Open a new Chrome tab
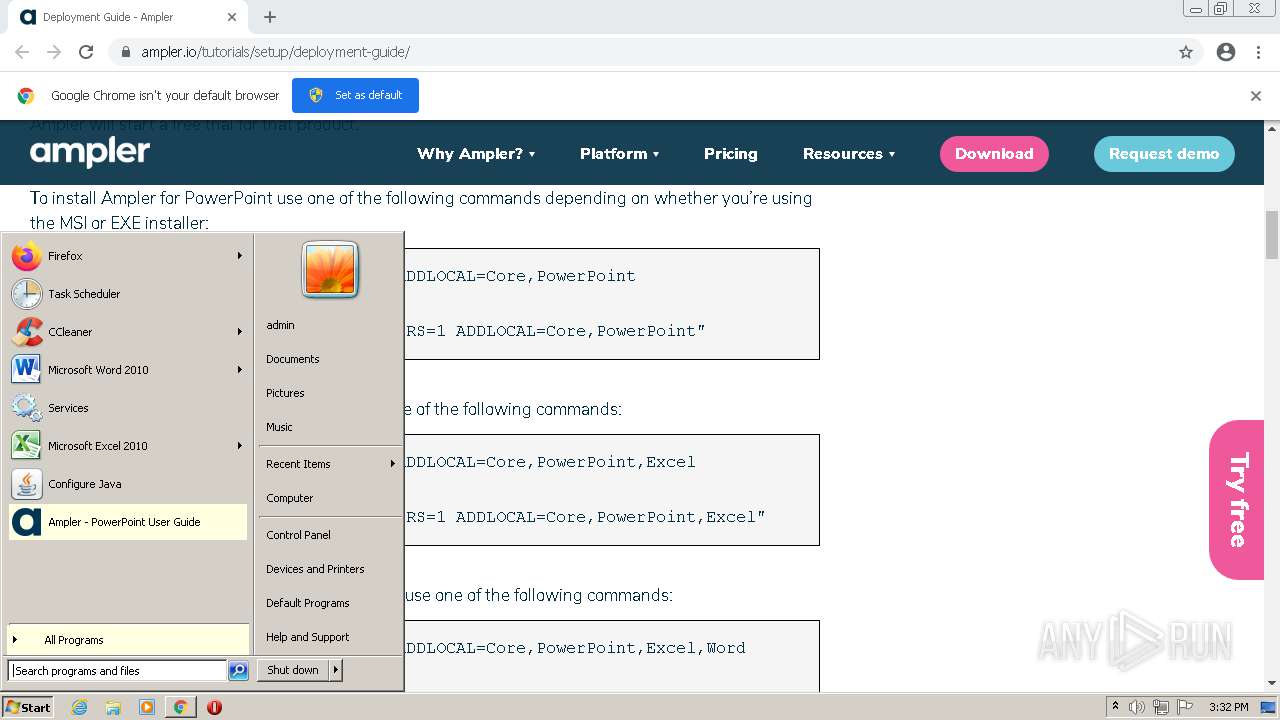 coord(270,17)
